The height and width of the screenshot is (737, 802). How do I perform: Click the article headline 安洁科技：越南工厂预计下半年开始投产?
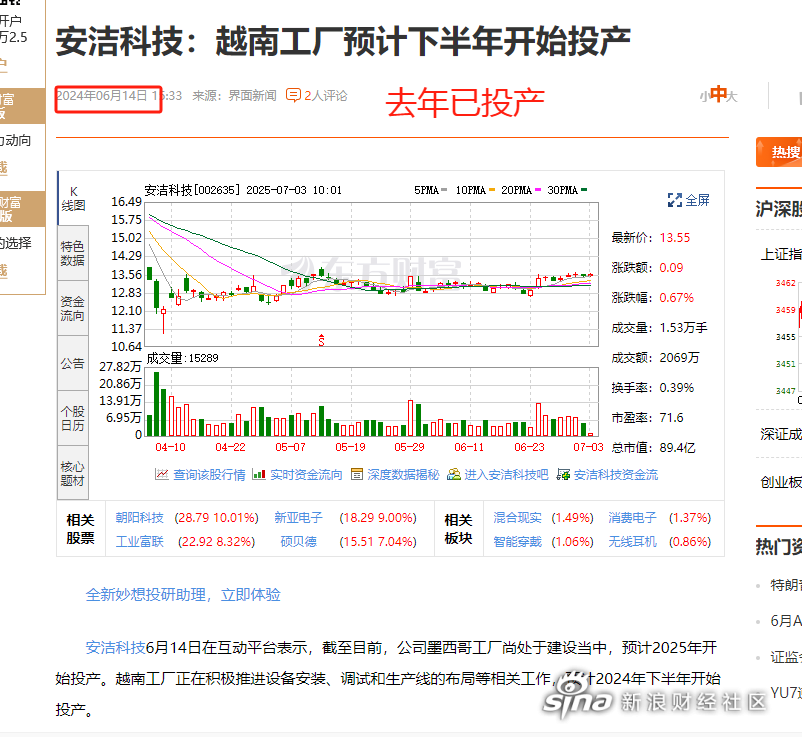click(x=343, y=41)
